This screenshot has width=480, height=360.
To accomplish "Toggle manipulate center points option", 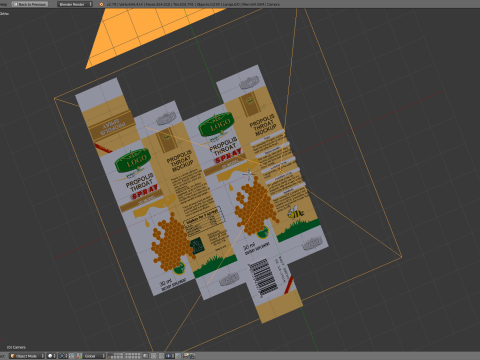I will (71, 356).
